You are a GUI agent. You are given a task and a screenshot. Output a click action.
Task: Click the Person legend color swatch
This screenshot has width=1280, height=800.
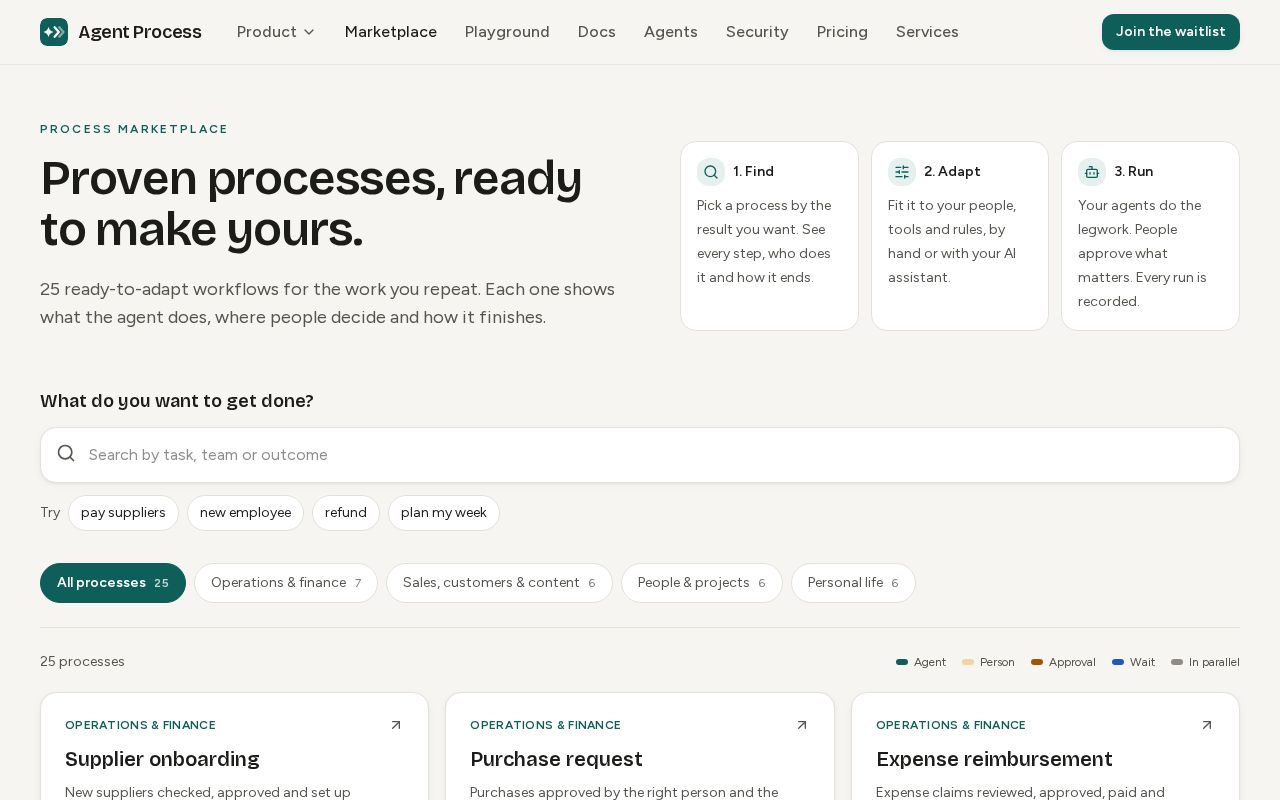(x=968, y=662)
